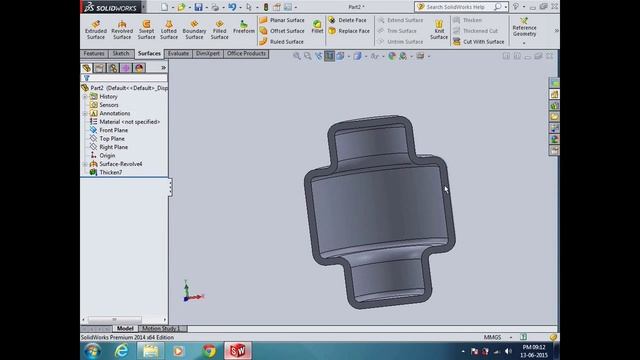
Task: Click the Open file icon
Action: [181, 7]
